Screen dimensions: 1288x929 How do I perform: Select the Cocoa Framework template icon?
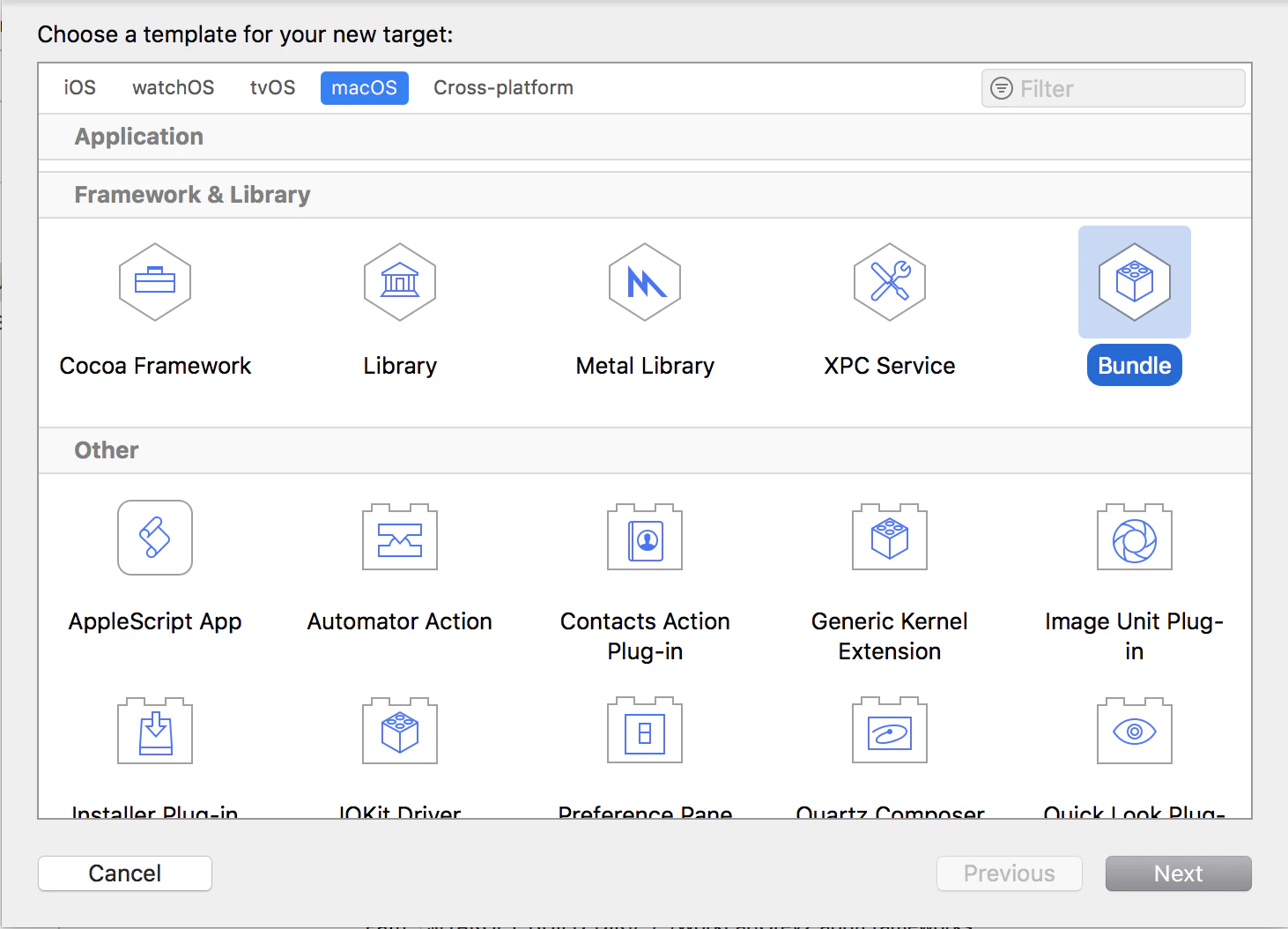point(155,282)
